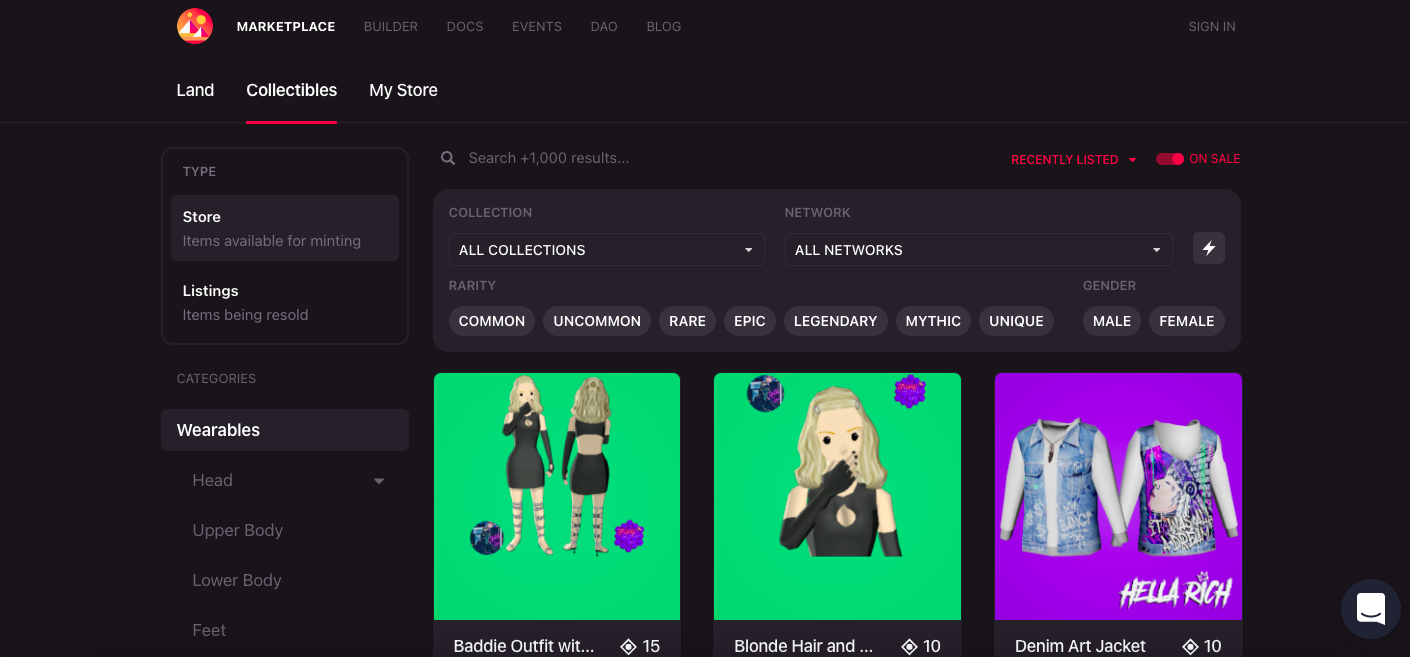Select the Lower Body category
The height and width of the screenshot is (657, 1410).
point(237,581)
